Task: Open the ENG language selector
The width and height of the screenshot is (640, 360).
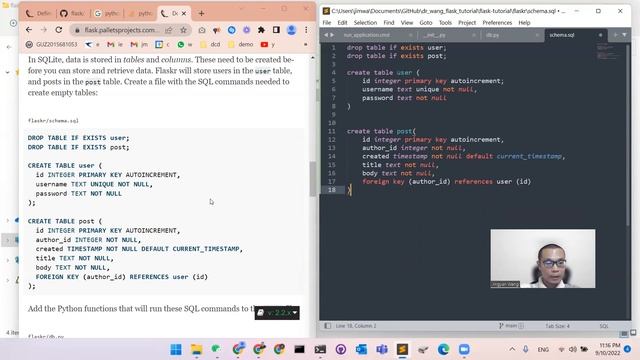Action: pos(543,349)
